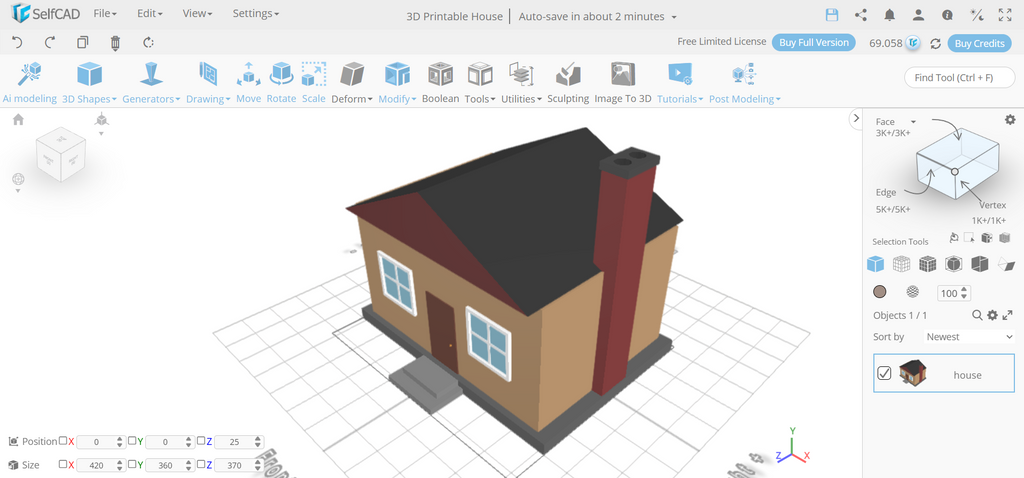Click the refresh credits icon
The height and width of the screenshot is (478, 1024).
click(935, 43)
